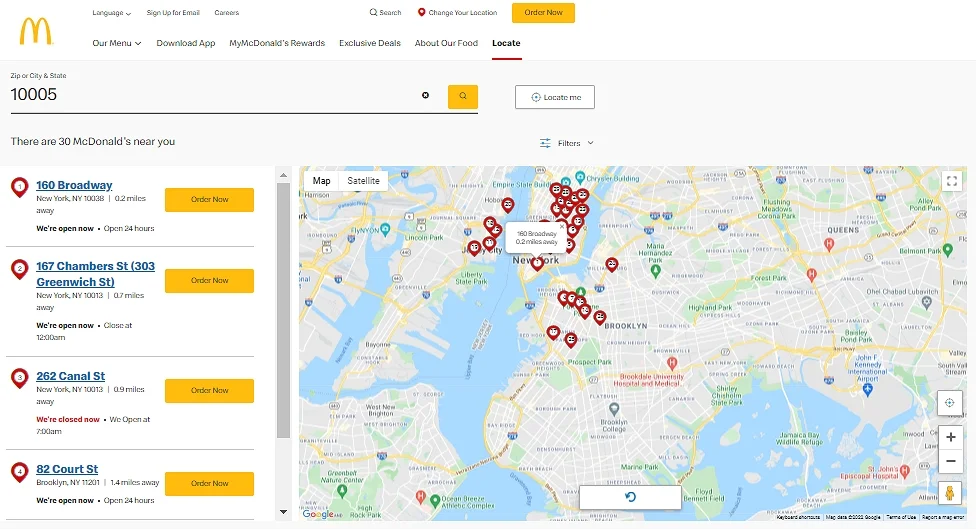
Task: Click the map pin near Hoboken
Action: click(x=508, y=204)
